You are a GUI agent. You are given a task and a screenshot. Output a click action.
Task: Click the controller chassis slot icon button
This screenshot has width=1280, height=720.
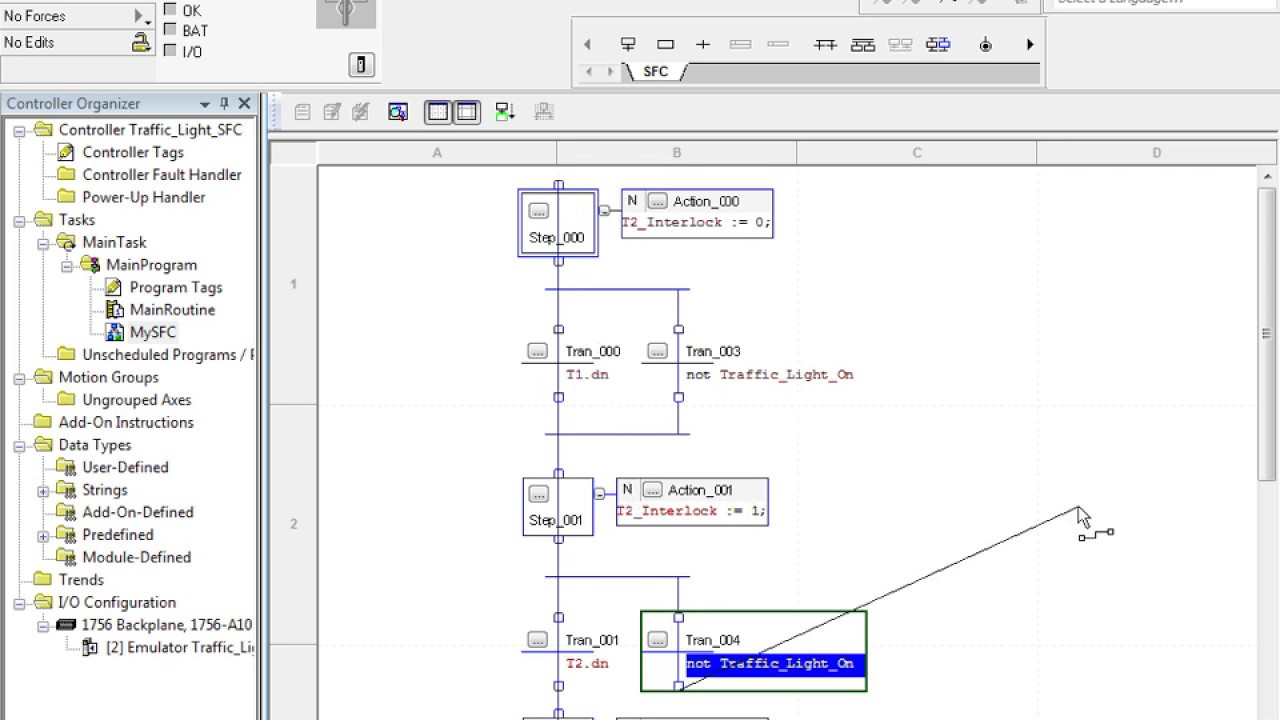(361, 65)
